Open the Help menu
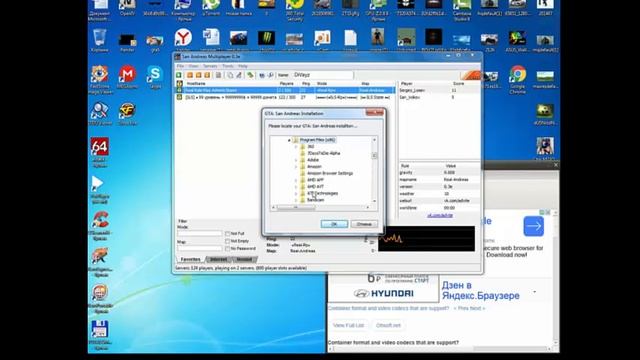Screen dimensions: 640x360 [243, 66]
